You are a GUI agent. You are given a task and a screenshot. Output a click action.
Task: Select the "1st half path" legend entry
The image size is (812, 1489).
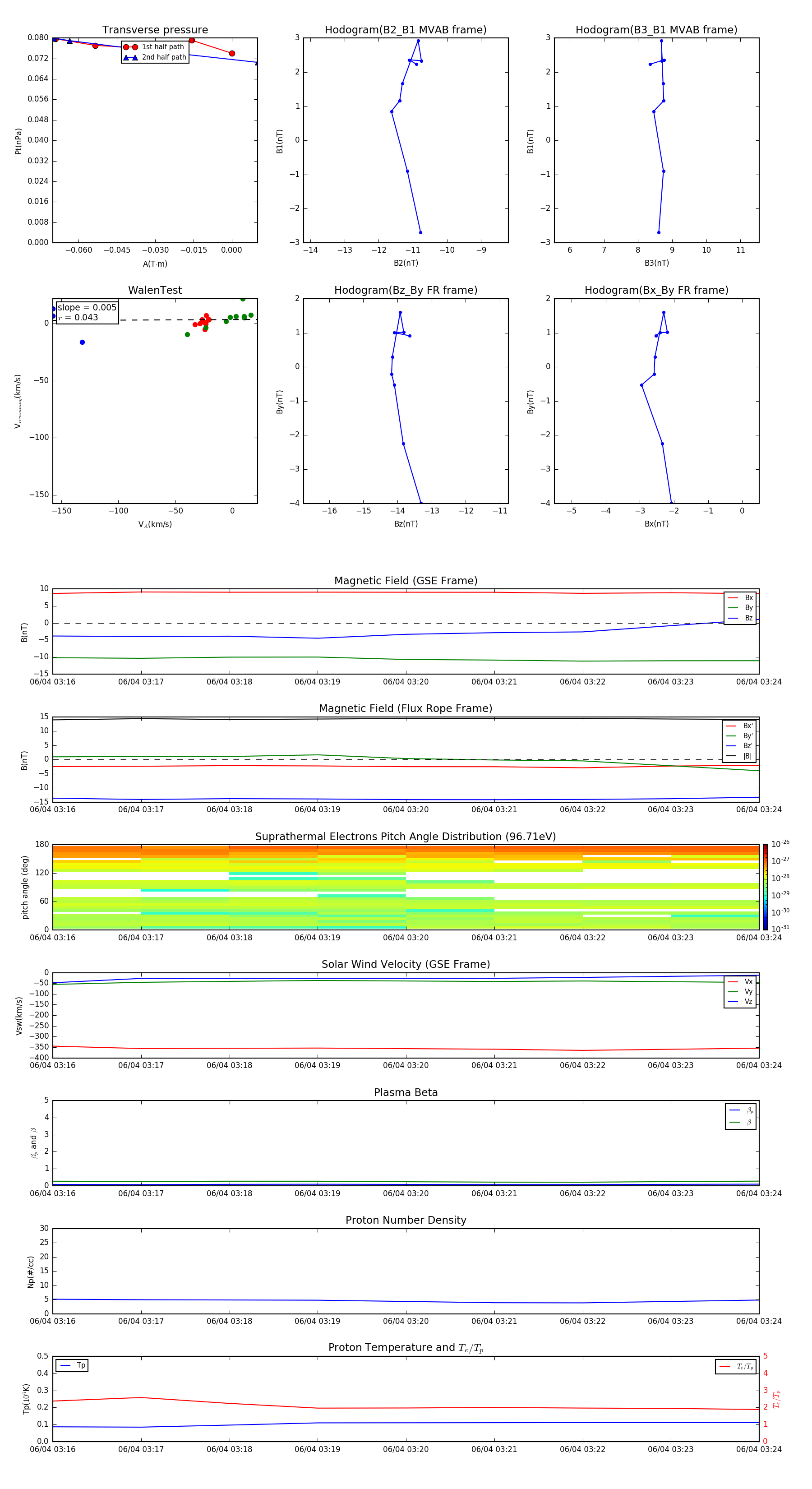(x=154, y=47)
